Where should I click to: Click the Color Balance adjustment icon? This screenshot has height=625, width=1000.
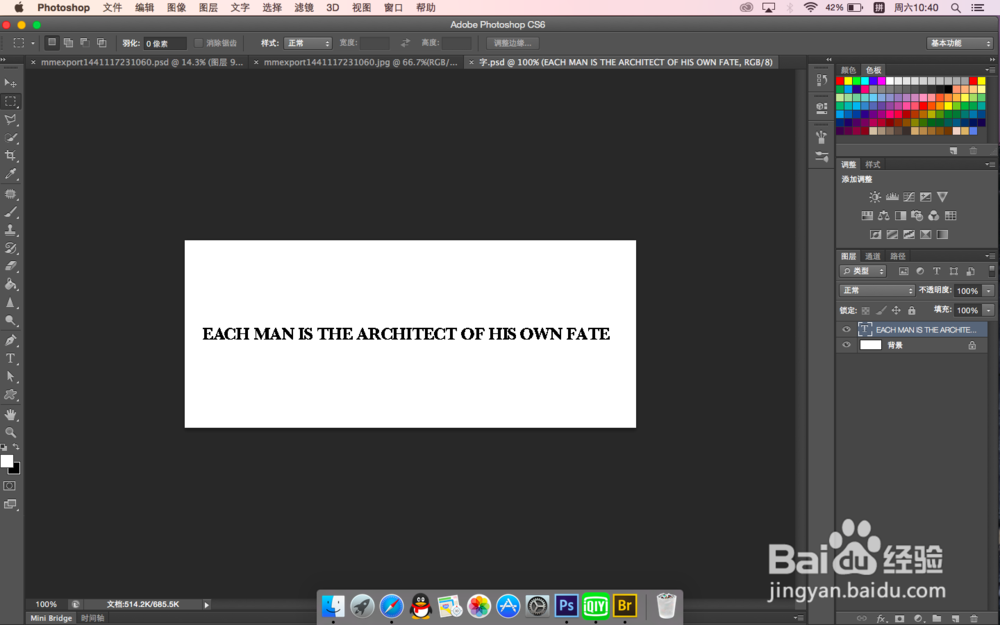click(884, 216)
